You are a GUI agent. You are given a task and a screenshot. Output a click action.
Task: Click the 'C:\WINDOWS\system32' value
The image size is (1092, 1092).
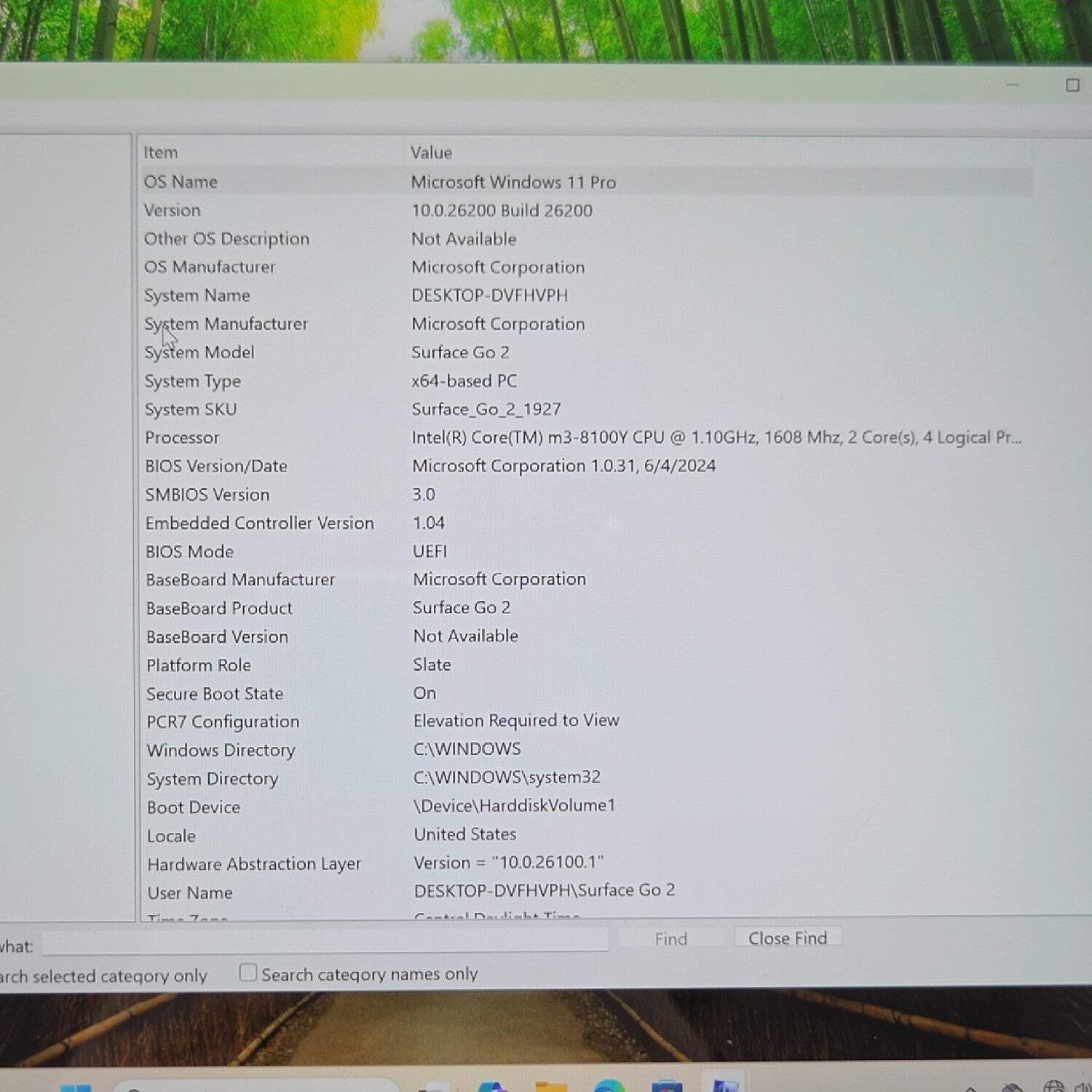click(507, 778)
